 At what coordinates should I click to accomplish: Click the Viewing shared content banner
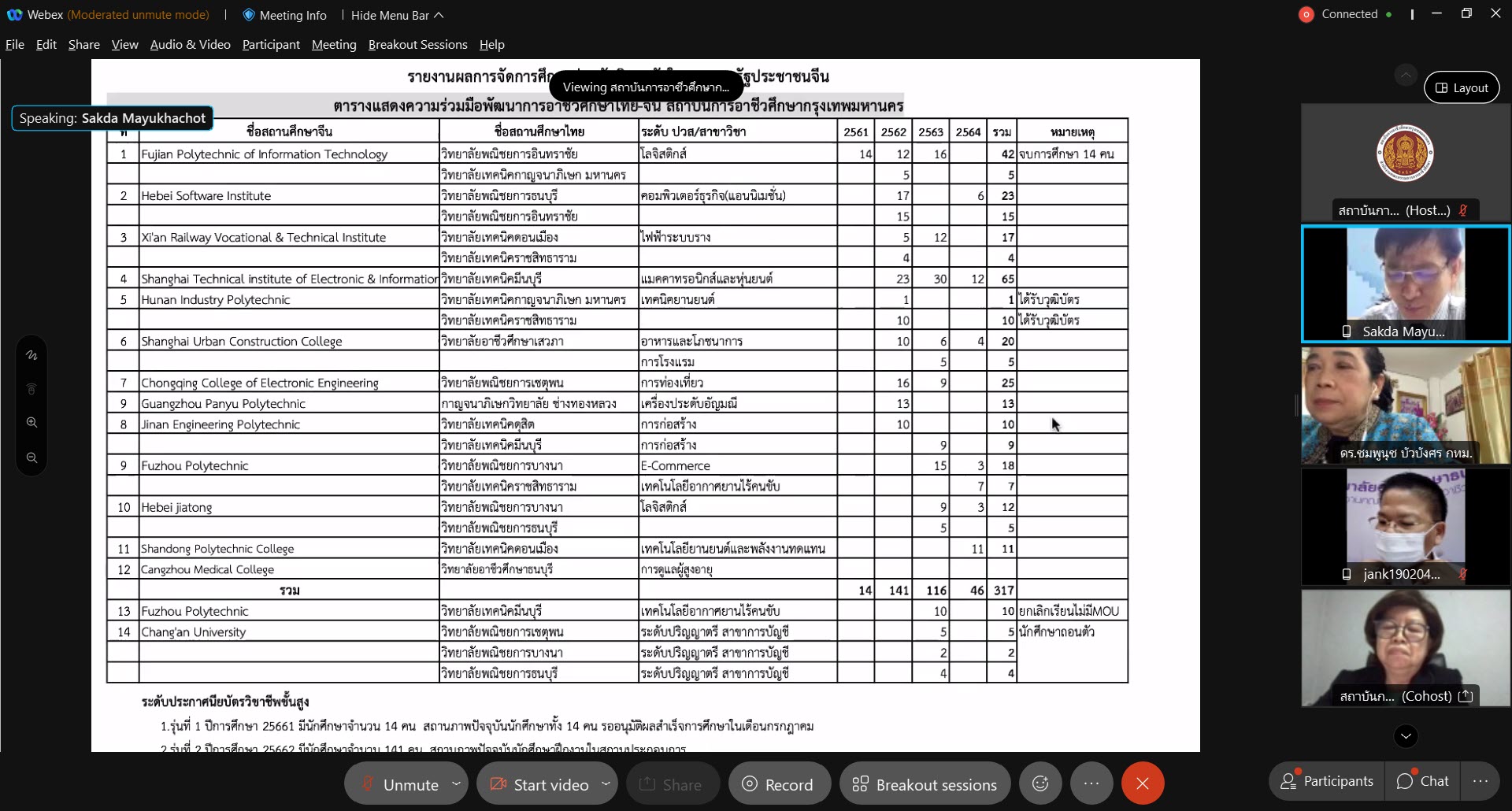pos(646,87)
